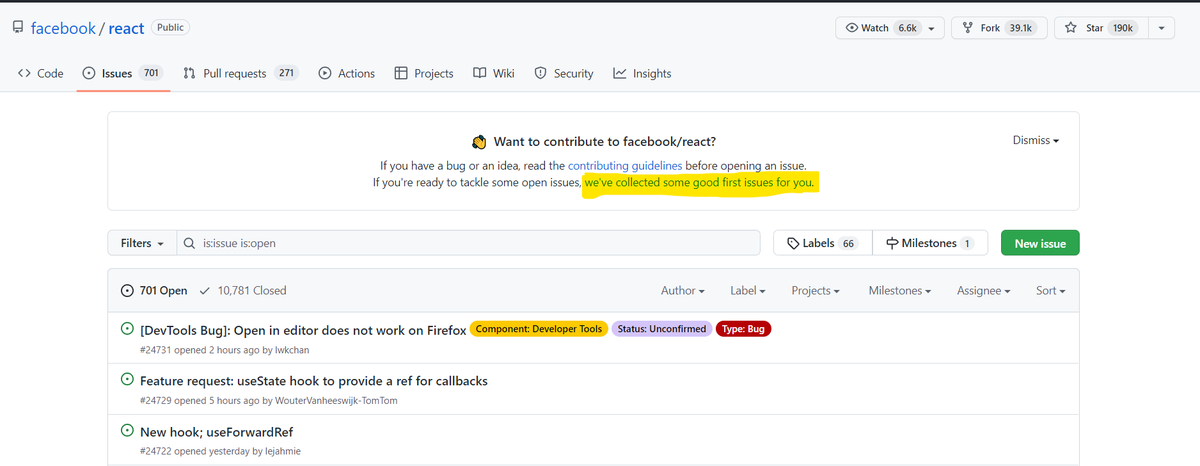The width and height of the screenshot is (1200, 466).
Task: Open the Milestones list
Action: pyautogui.click(x=930, y=243)
